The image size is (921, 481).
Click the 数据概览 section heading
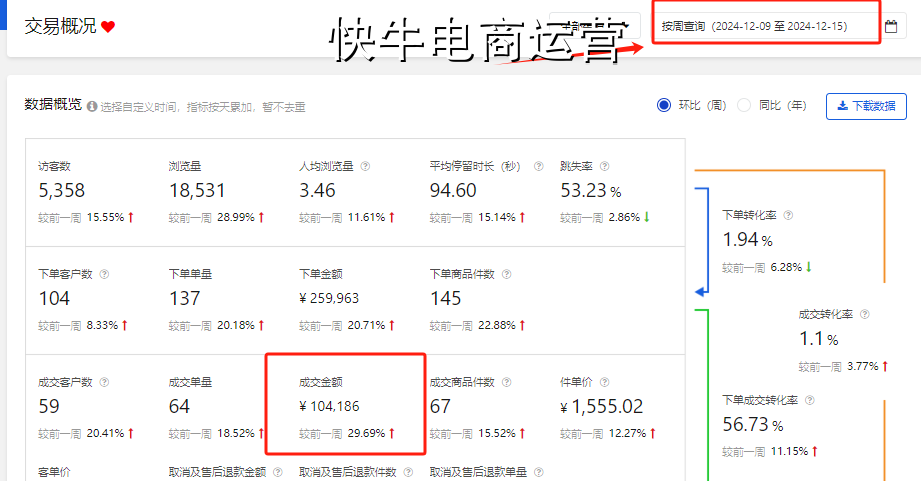pyautogui.click(x=53, y=105)
